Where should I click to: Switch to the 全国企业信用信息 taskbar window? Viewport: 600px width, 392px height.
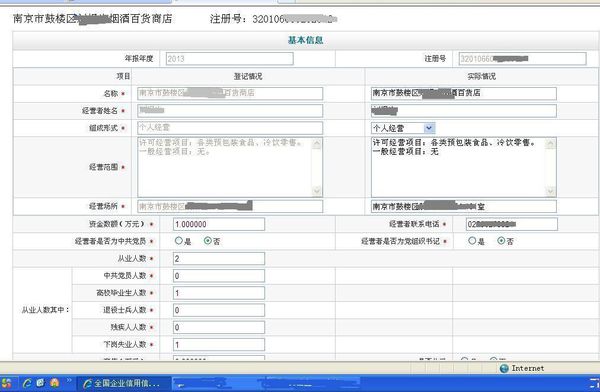click(x=123, y=383)
